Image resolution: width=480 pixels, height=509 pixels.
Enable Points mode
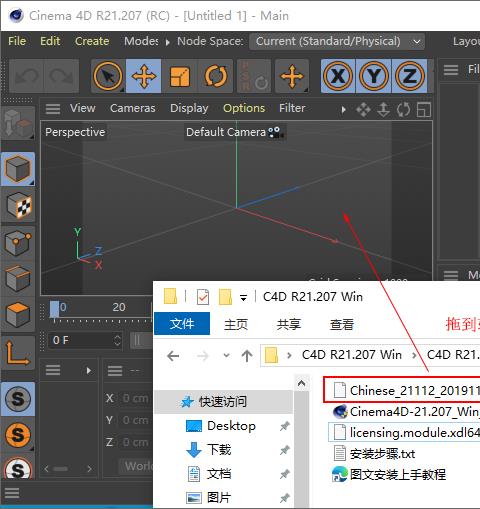pos(18,242)
